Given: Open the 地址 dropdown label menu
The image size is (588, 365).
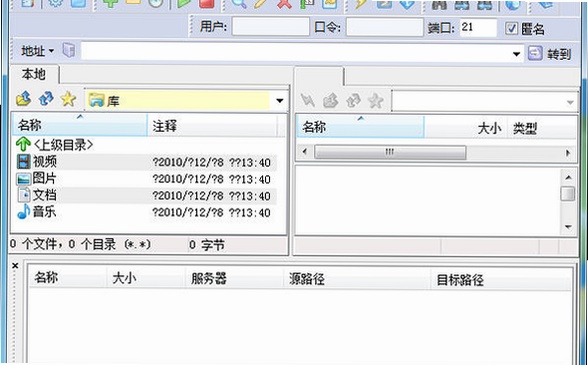Looking at the screenshot, I should coord(37,51).
